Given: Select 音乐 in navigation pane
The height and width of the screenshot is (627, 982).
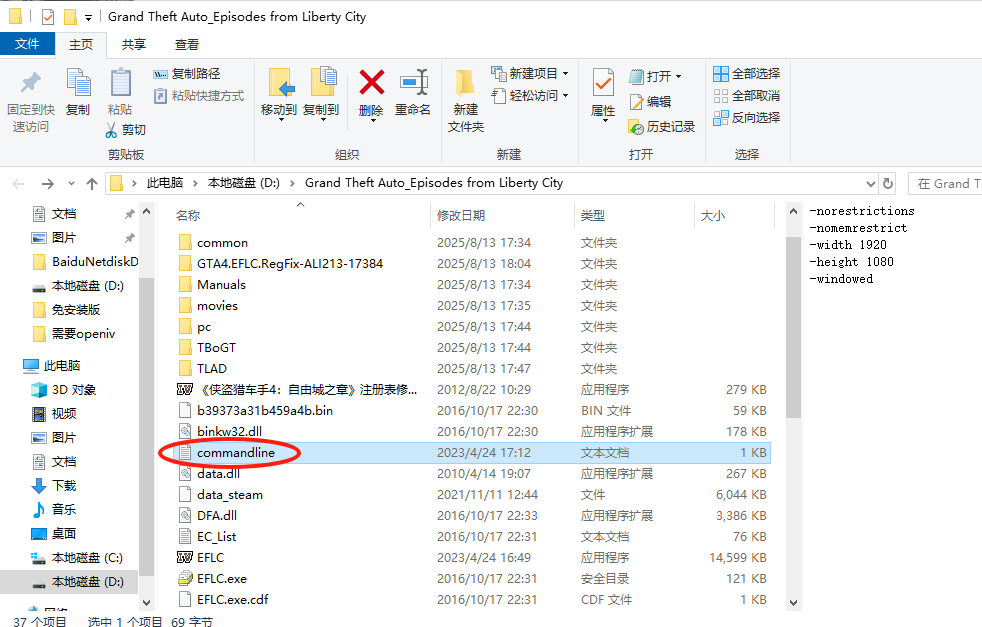Looking at the screenshot, I should point(64,509).
